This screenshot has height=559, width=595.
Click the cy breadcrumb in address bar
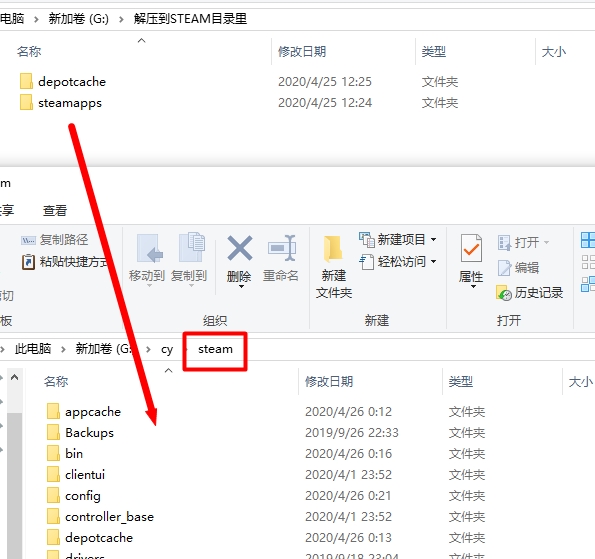point(167,349)
